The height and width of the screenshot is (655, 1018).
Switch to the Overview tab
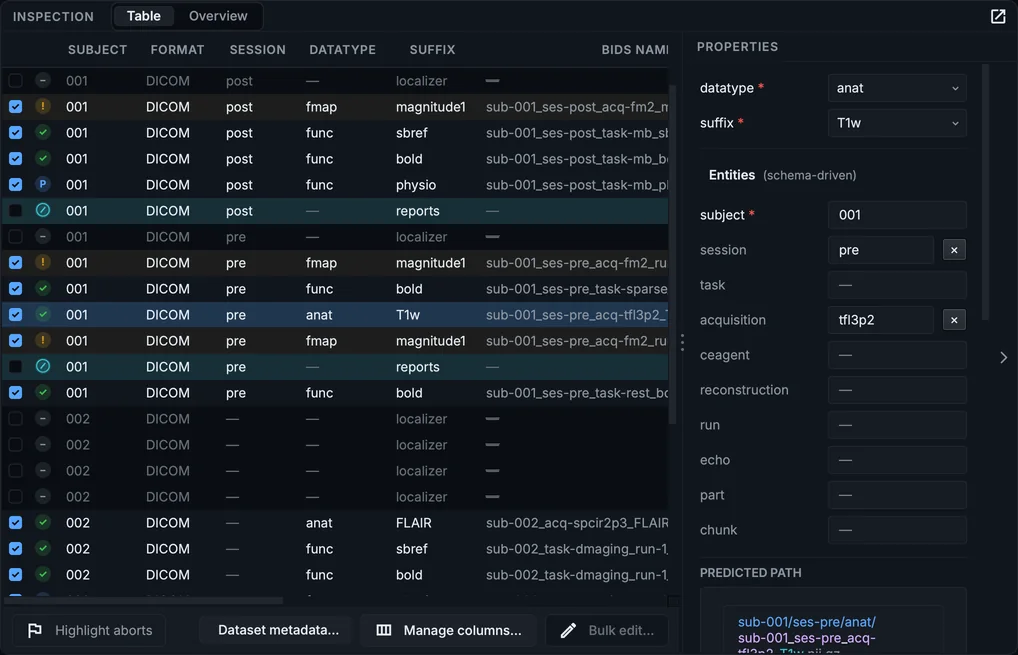tap(218, 16)
